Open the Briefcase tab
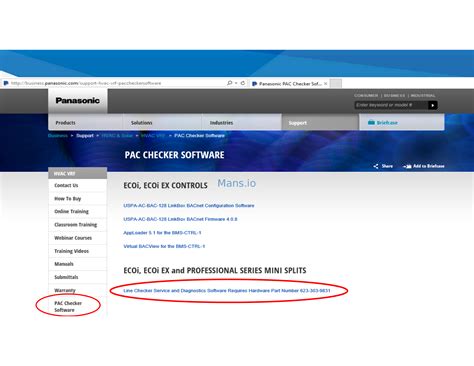Viewport: 474px width, 366px height. (402, 122)
